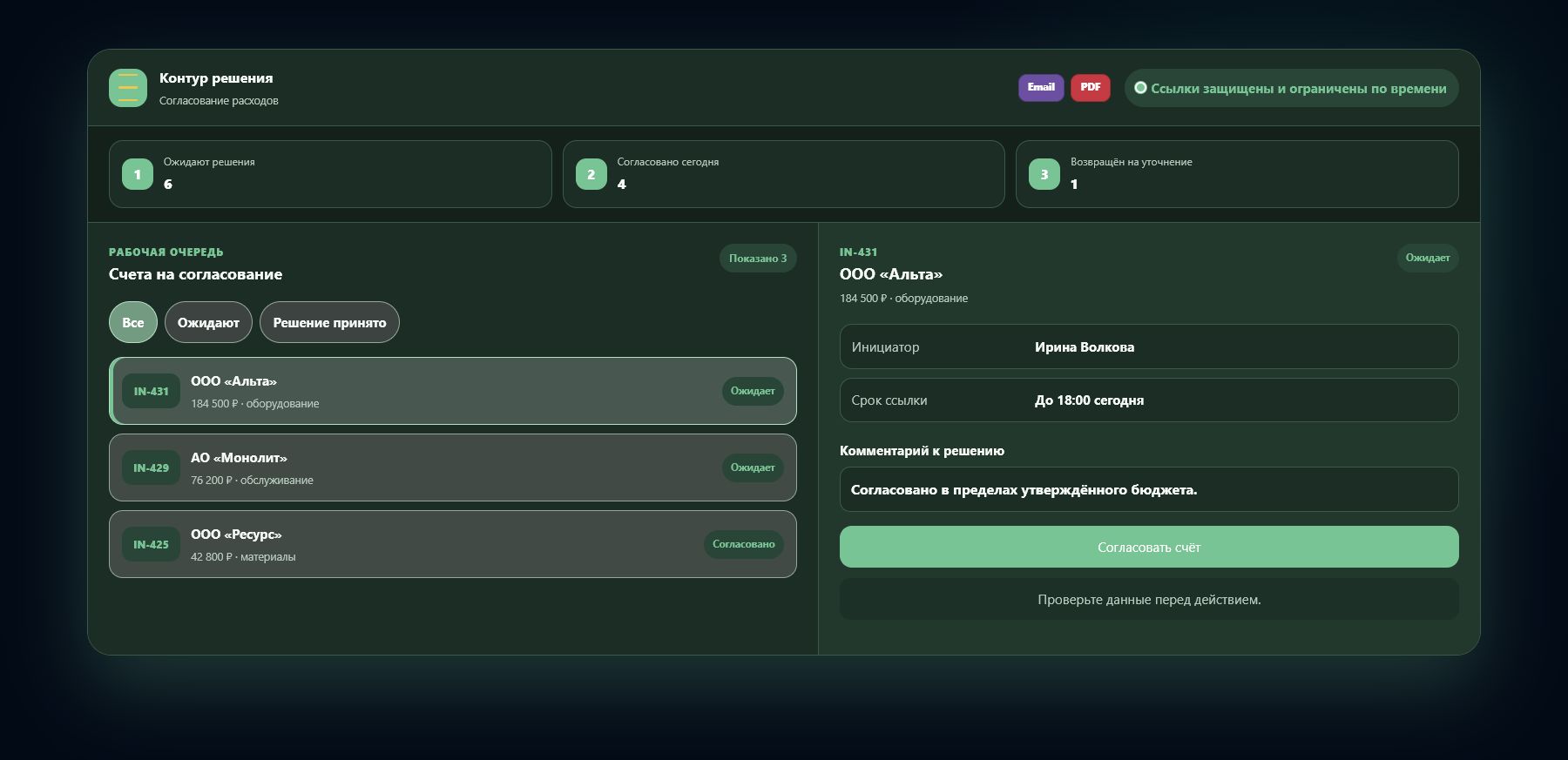1568x760 pixels.
Task: Click the Контур решения logo icon
Action: point(128,88)
